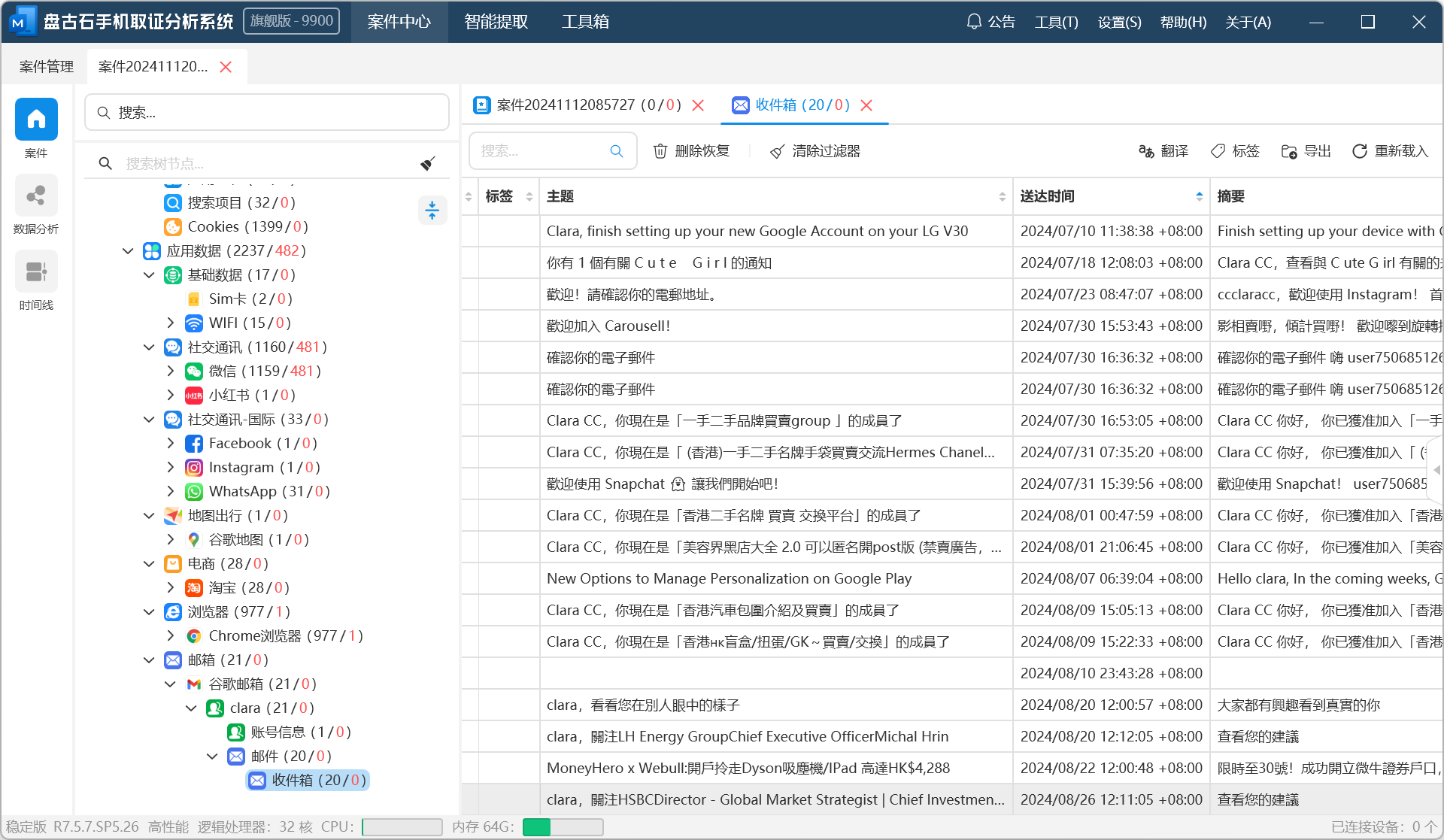The image size is (1444, 840).
Task: Open the 帮助(H) menu
Action: pos(1183,22)
